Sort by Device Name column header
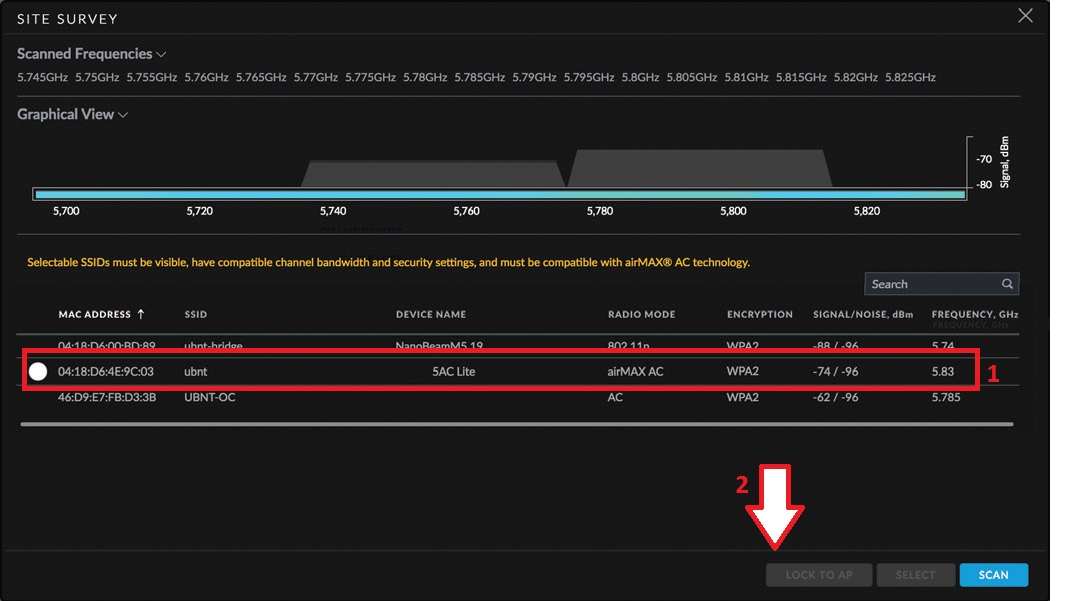Screen dimensions: 1066x601 430,315
